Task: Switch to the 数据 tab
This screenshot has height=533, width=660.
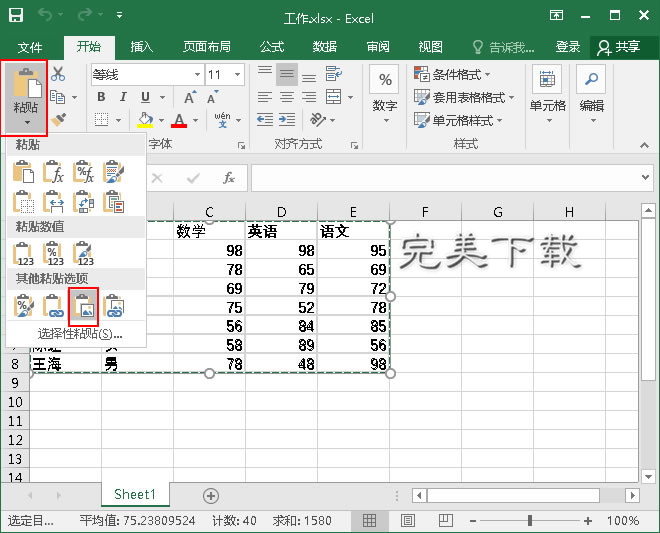Action: (324, 47)
